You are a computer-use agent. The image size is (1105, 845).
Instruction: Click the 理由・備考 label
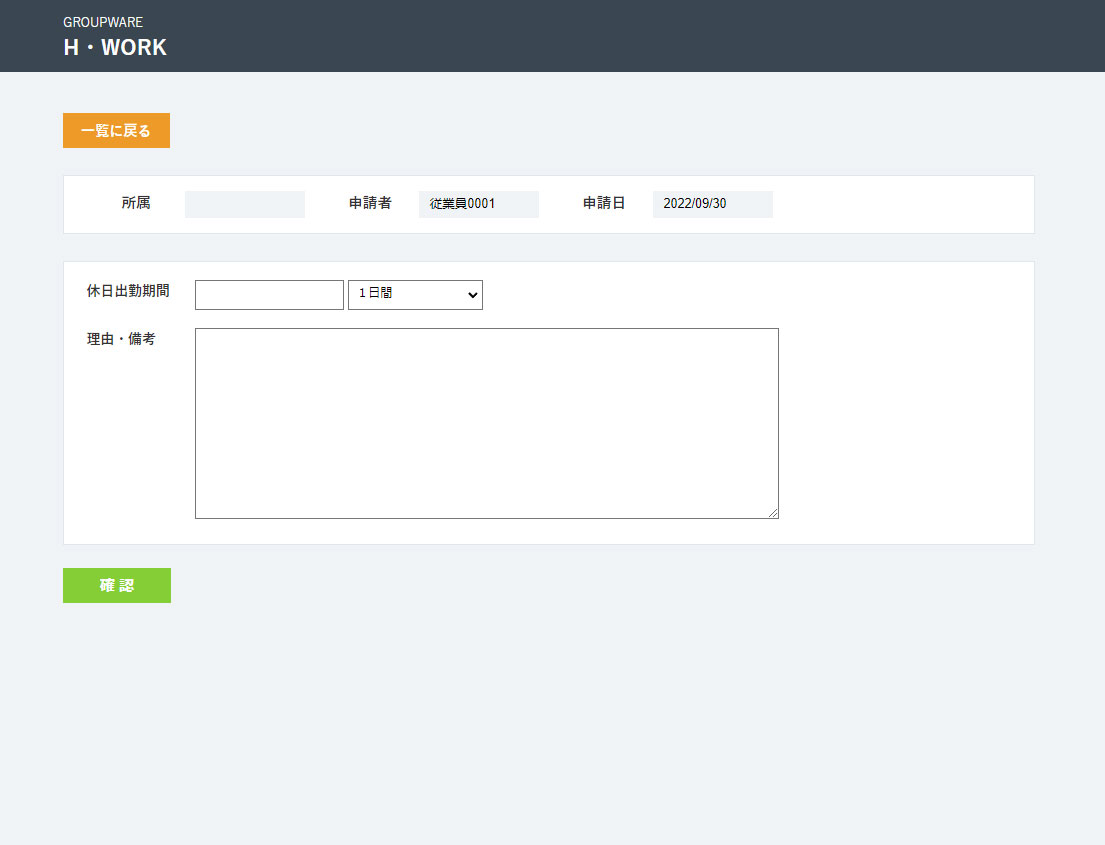121,339
